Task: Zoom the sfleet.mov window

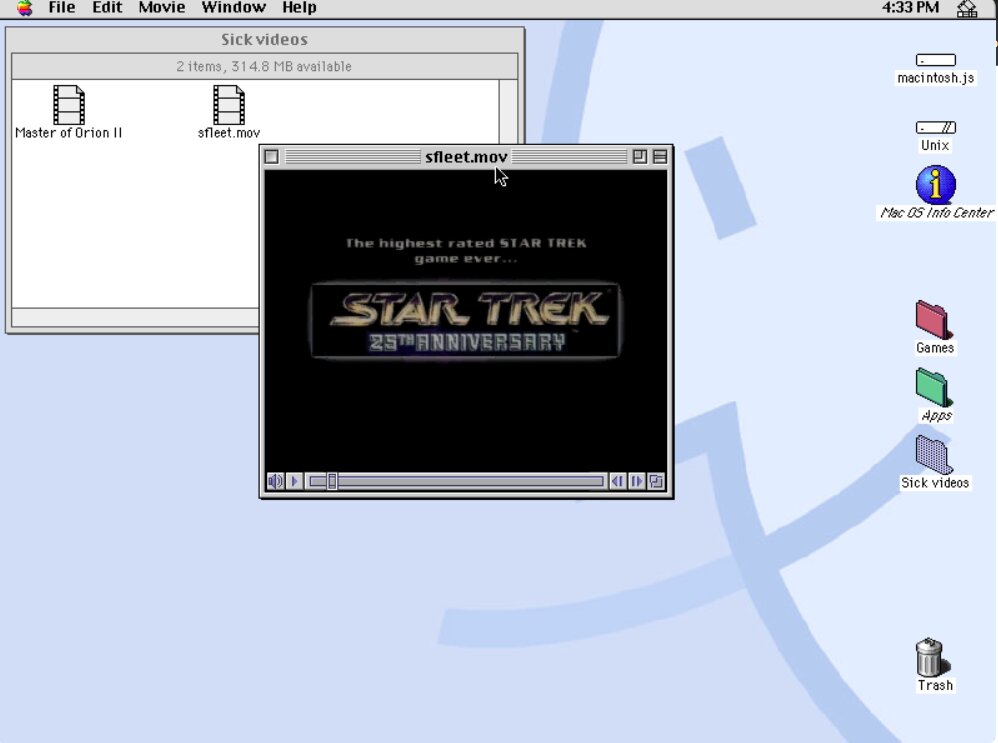Action: pos(640,157)
